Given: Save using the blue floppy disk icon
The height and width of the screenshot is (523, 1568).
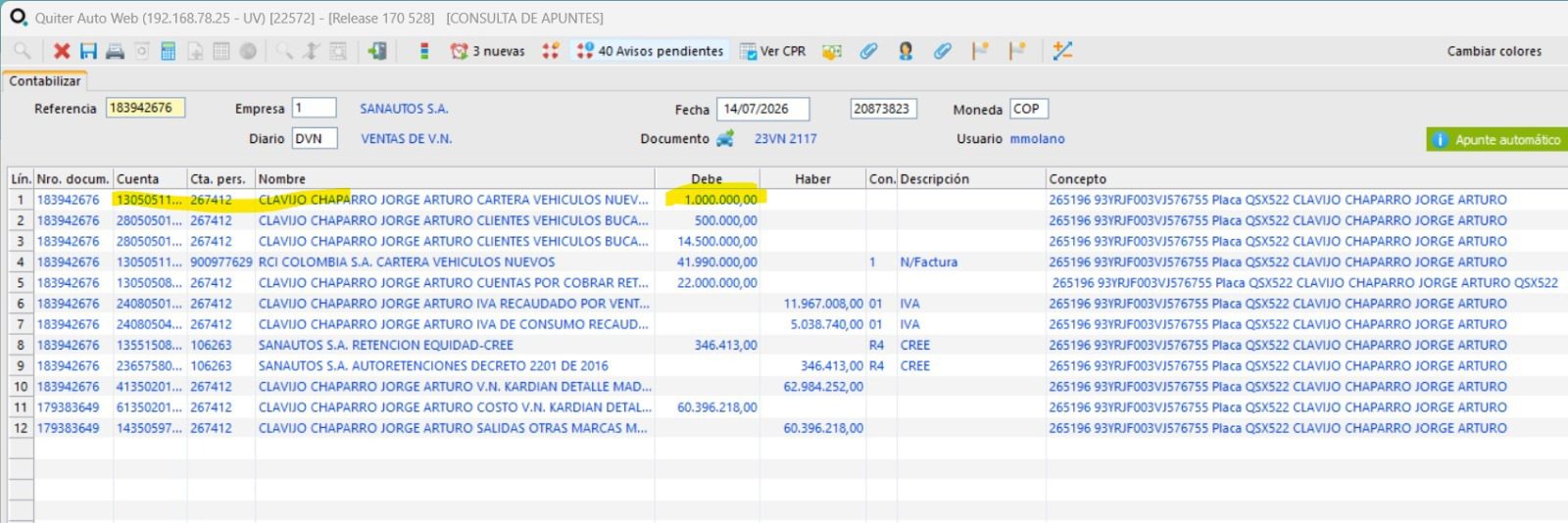Looking at the screenshot, I should (x=88, y=51).
